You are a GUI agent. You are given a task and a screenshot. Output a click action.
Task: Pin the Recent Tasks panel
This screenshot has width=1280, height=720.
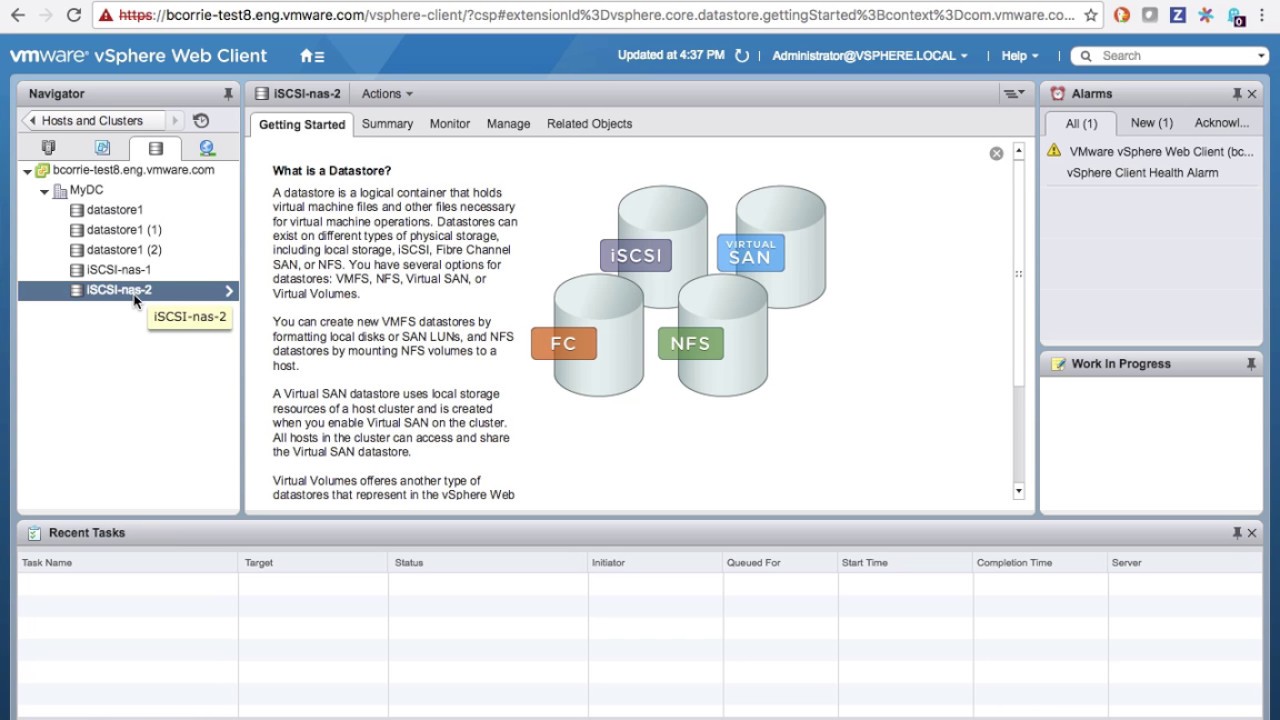1237,533
